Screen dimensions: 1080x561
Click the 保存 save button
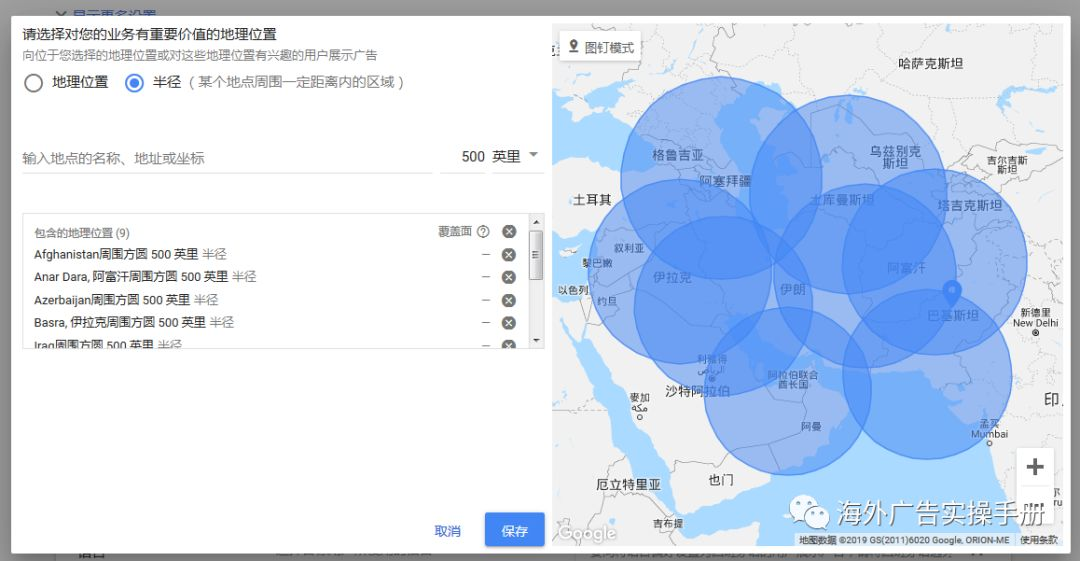514,531
